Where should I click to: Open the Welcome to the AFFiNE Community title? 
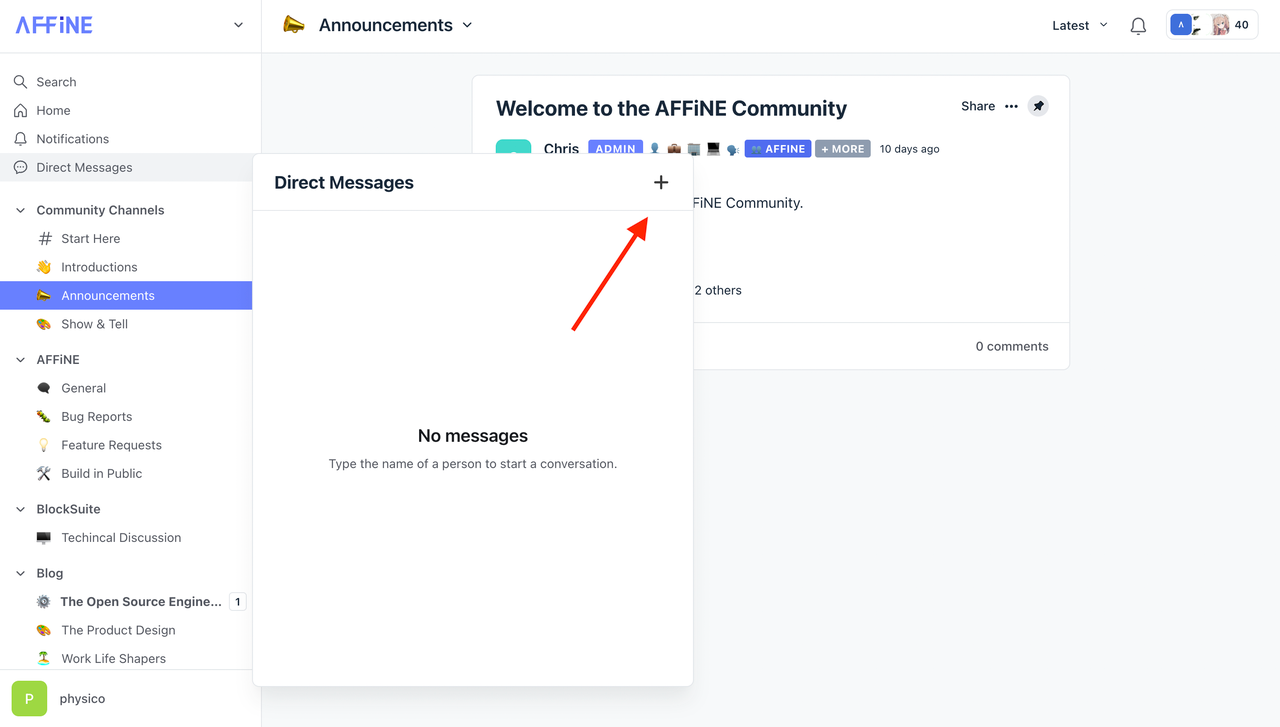click(x=671, y=108)
